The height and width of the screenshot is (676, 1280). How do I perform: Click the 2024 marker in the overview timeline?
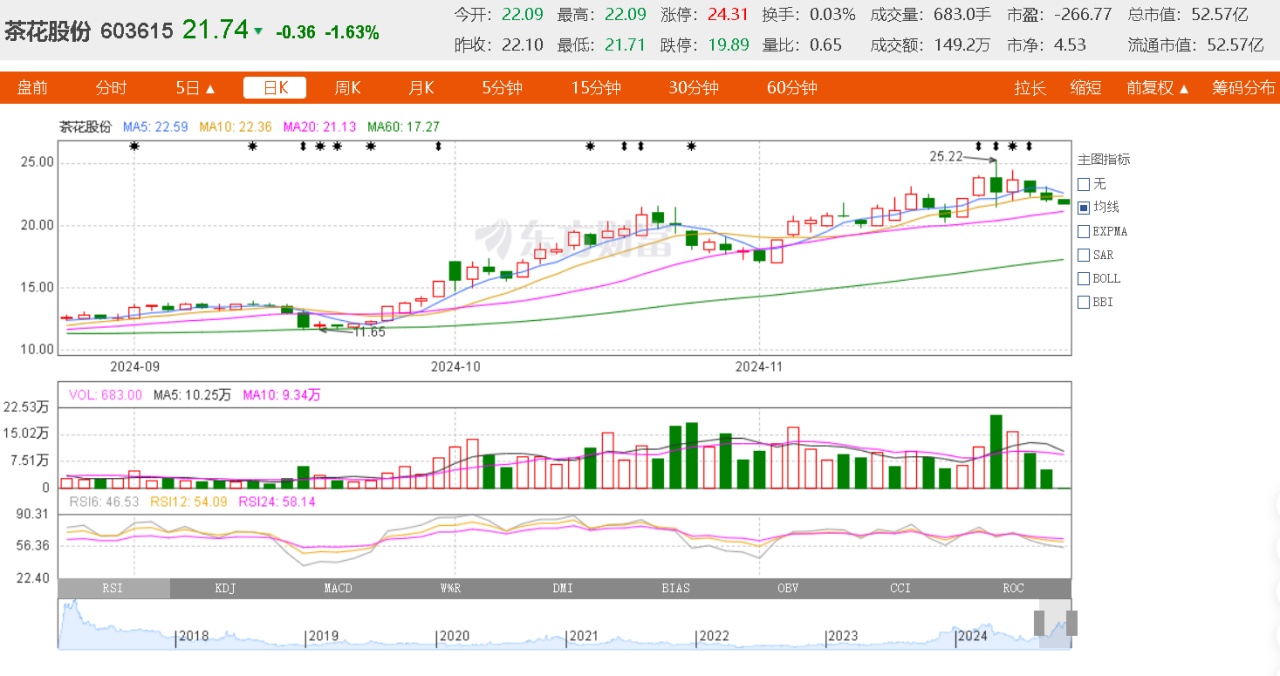[x=973, y=636]
